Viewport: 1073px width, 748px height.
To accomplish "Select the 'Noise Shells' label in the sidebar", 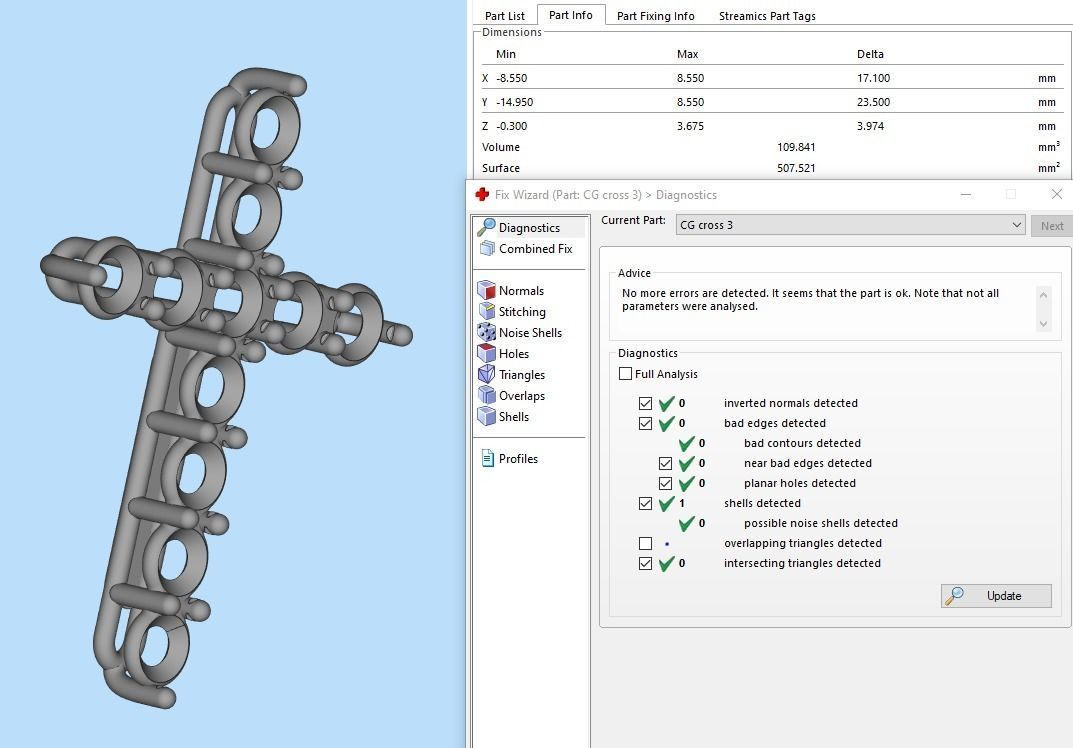I will (530, 333).
